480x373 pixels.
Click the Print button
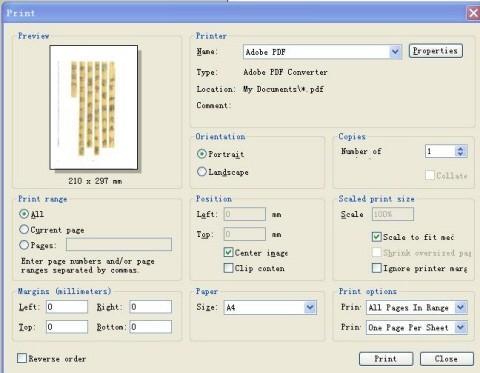pos(386,359)
